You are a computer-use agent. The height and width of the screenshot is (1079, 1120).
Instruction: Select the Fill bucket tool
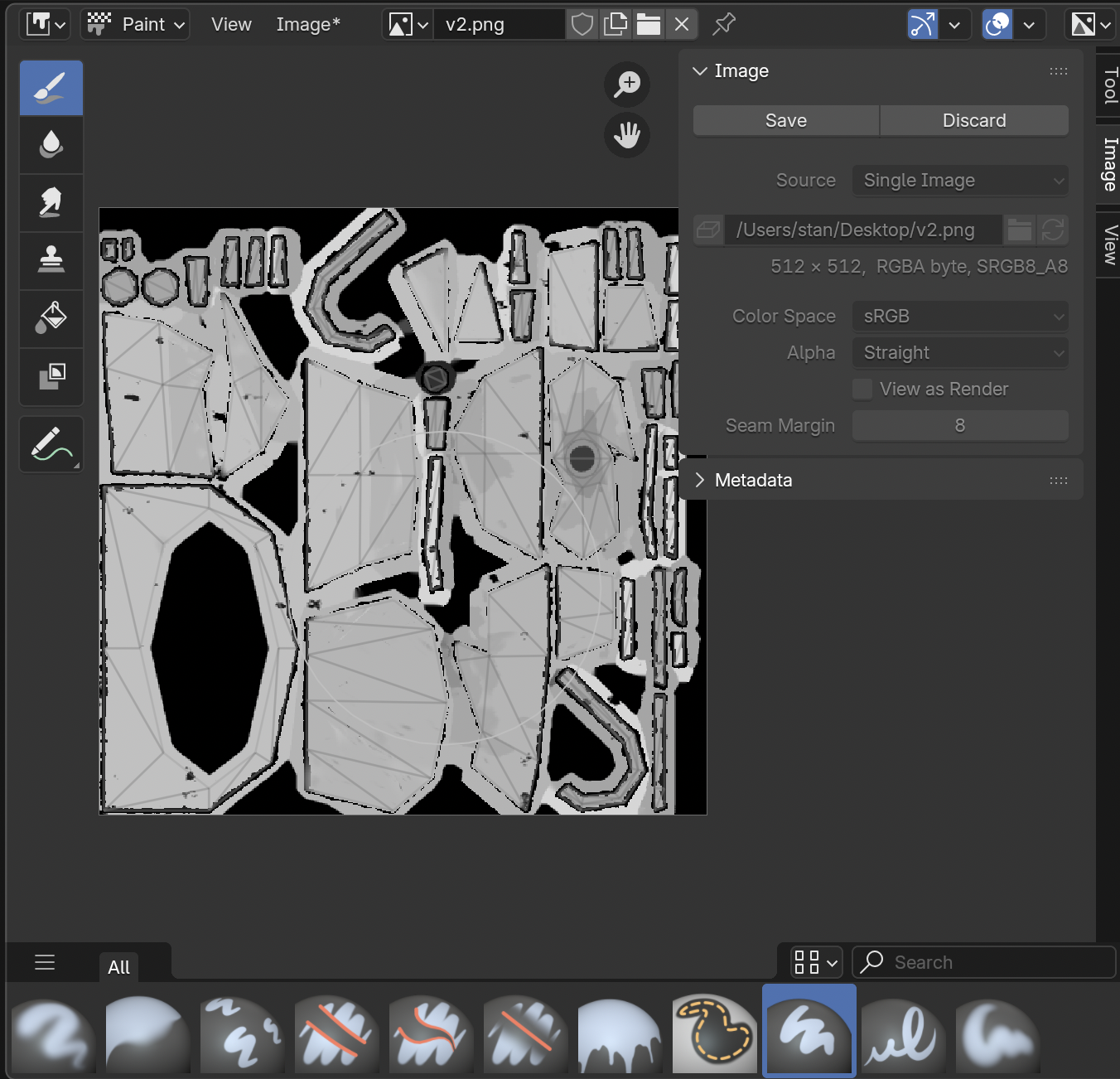[51, 318]
